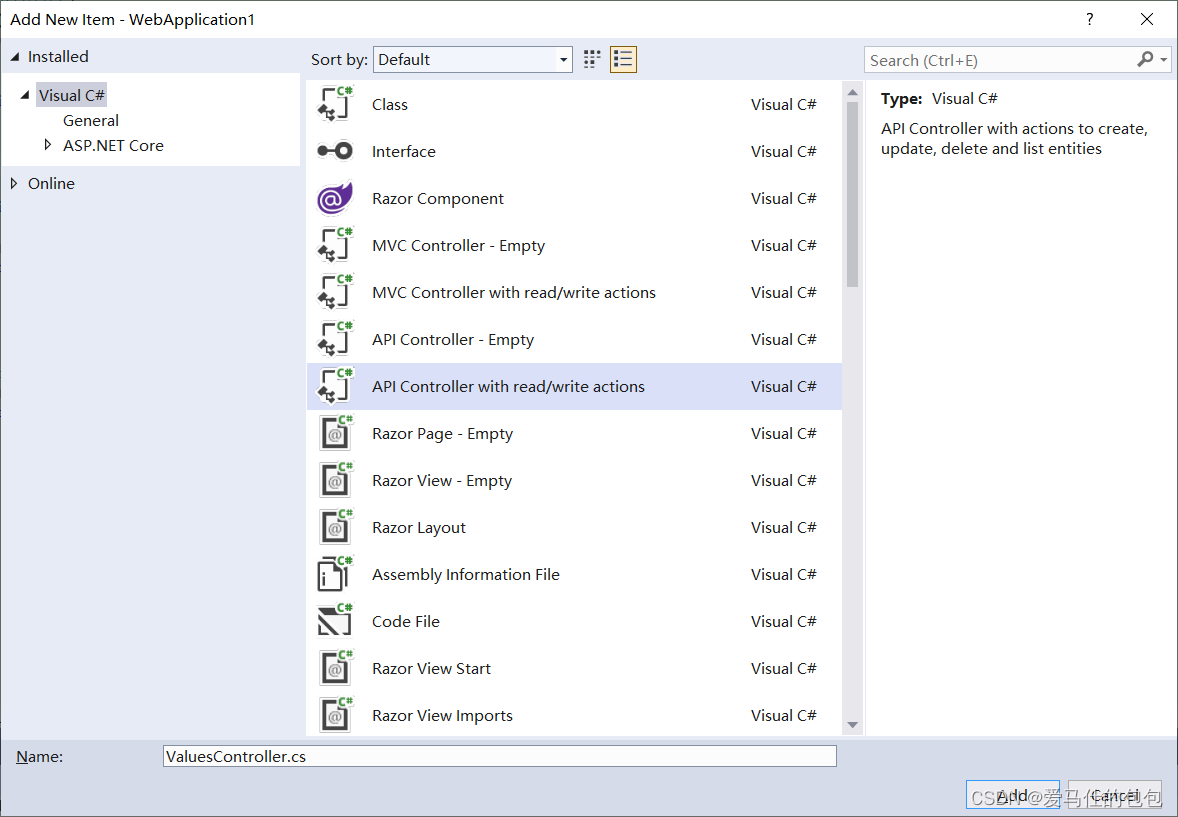Viewport: 1178px width, 817px height.
Task: Select Razor View Start name
Action: 431,668
